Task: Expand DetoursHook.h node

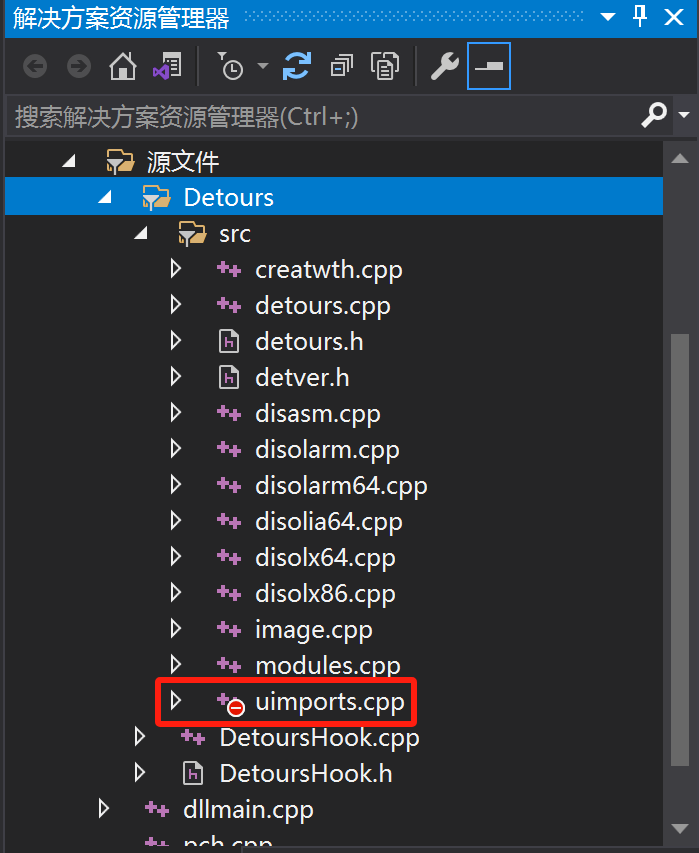Action: (x=140, y=772)
